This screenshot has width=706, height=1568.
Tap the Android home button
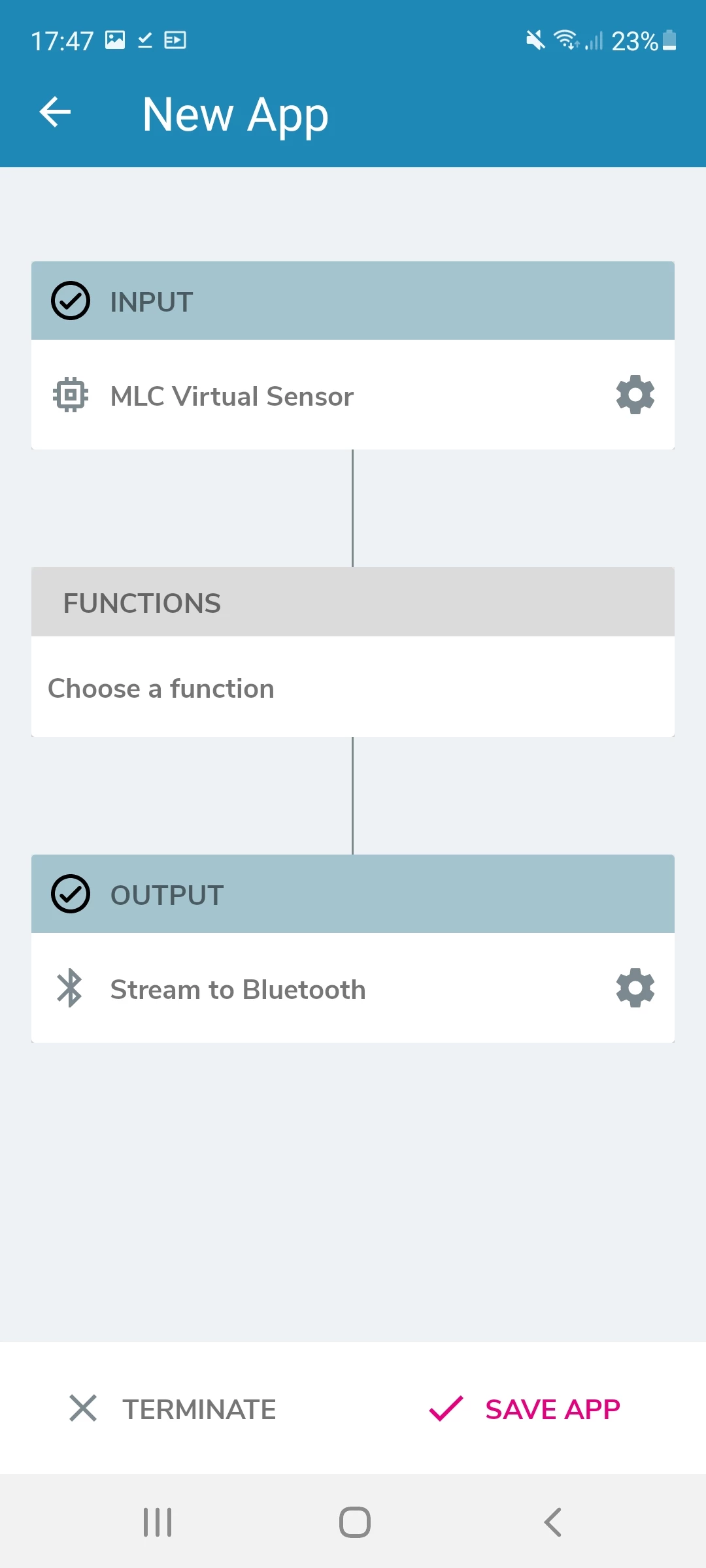coord(355,1522)
